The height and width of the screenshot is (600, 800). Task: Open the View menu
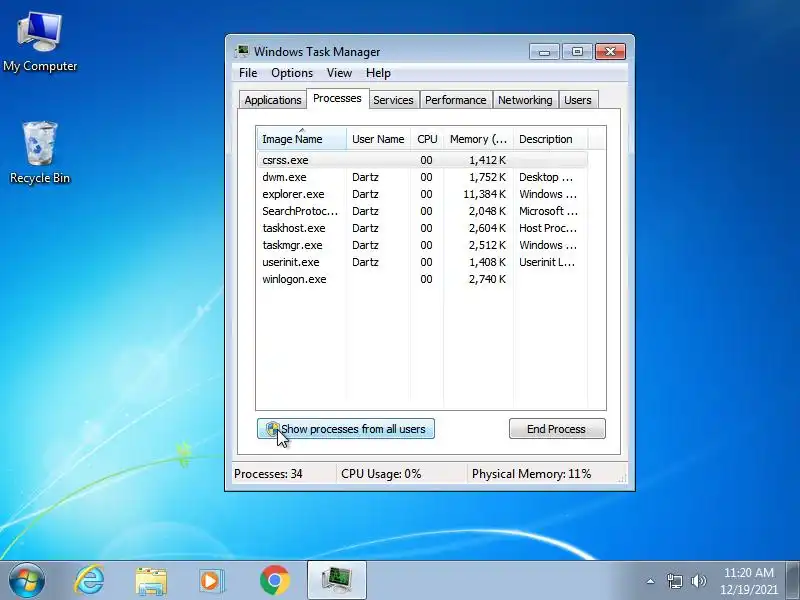[x=339, y=73]
